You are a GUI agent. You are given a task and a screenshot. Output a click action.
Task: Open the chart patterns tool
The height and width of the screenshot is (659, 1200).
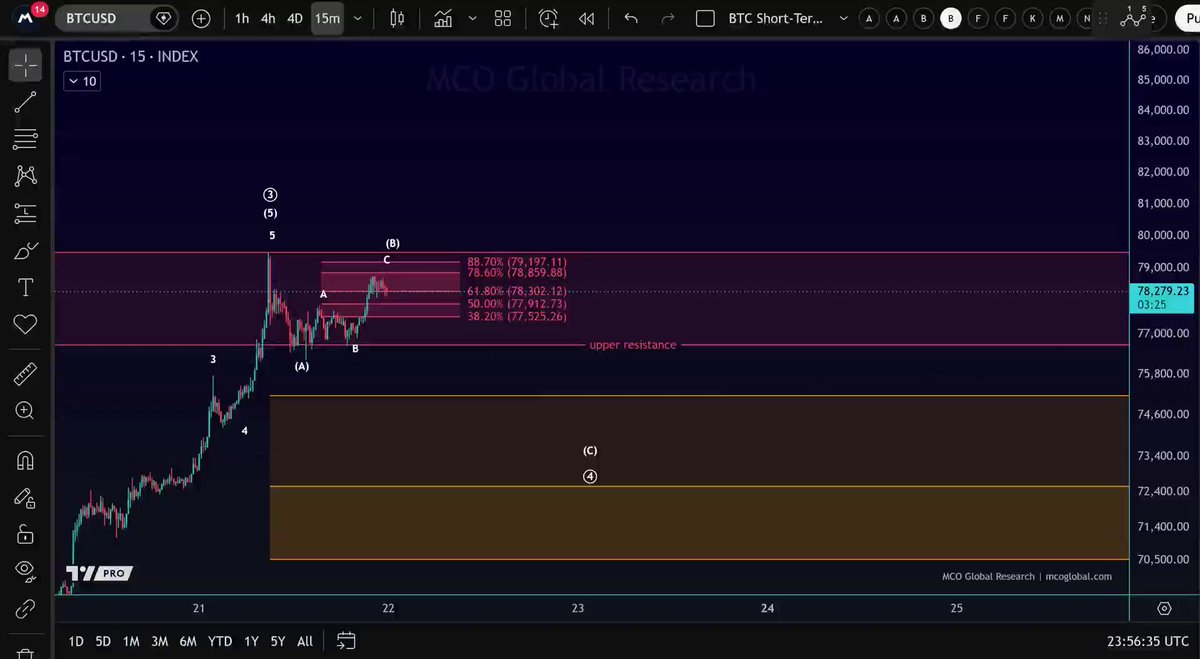coord(25,175)
